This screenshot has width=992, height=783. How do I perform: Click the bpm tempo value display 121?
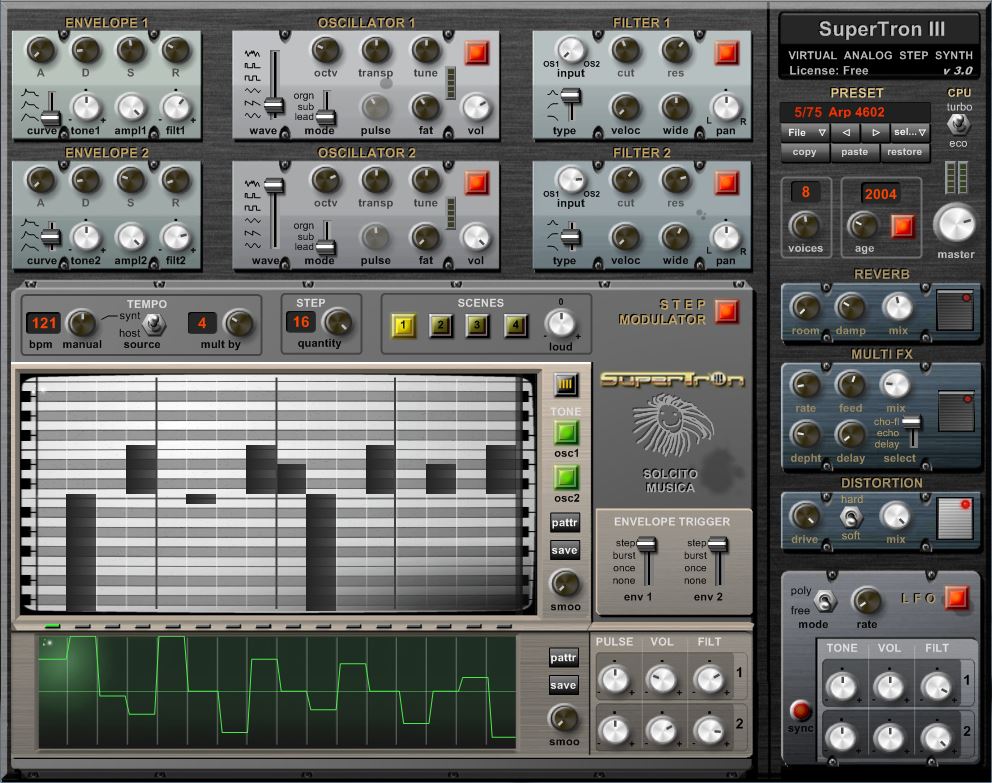44,323
